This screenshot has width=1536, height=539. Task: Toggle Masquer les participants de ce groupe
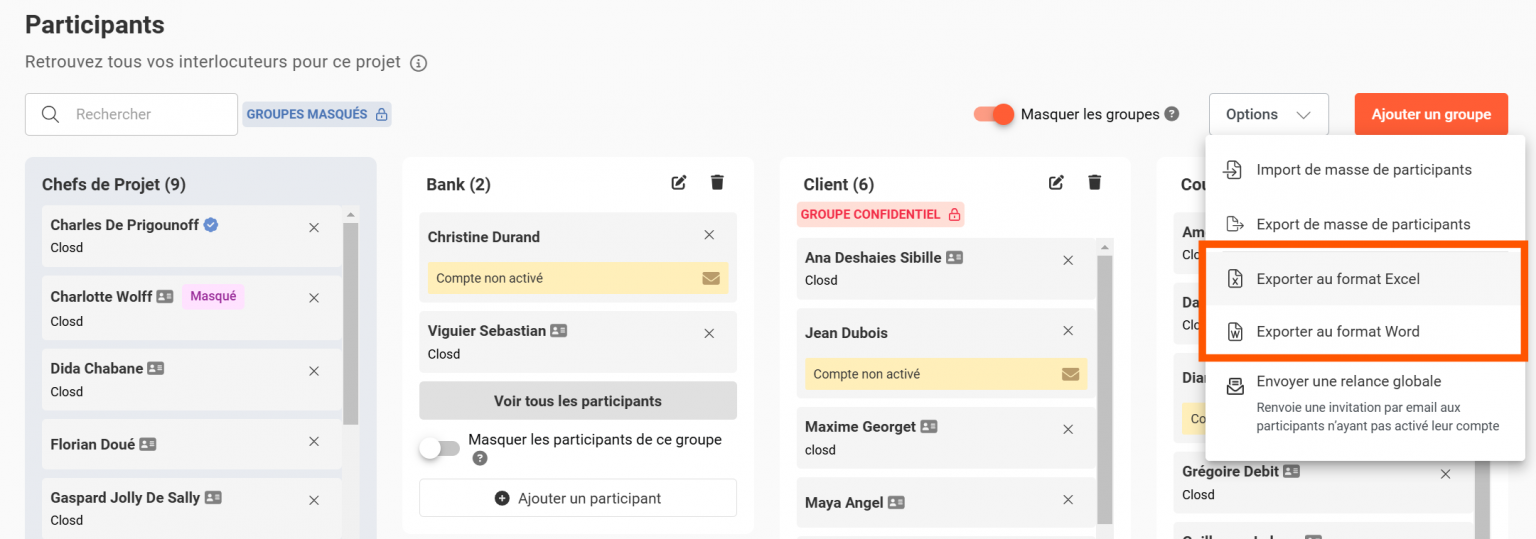(x=439, y=448)
